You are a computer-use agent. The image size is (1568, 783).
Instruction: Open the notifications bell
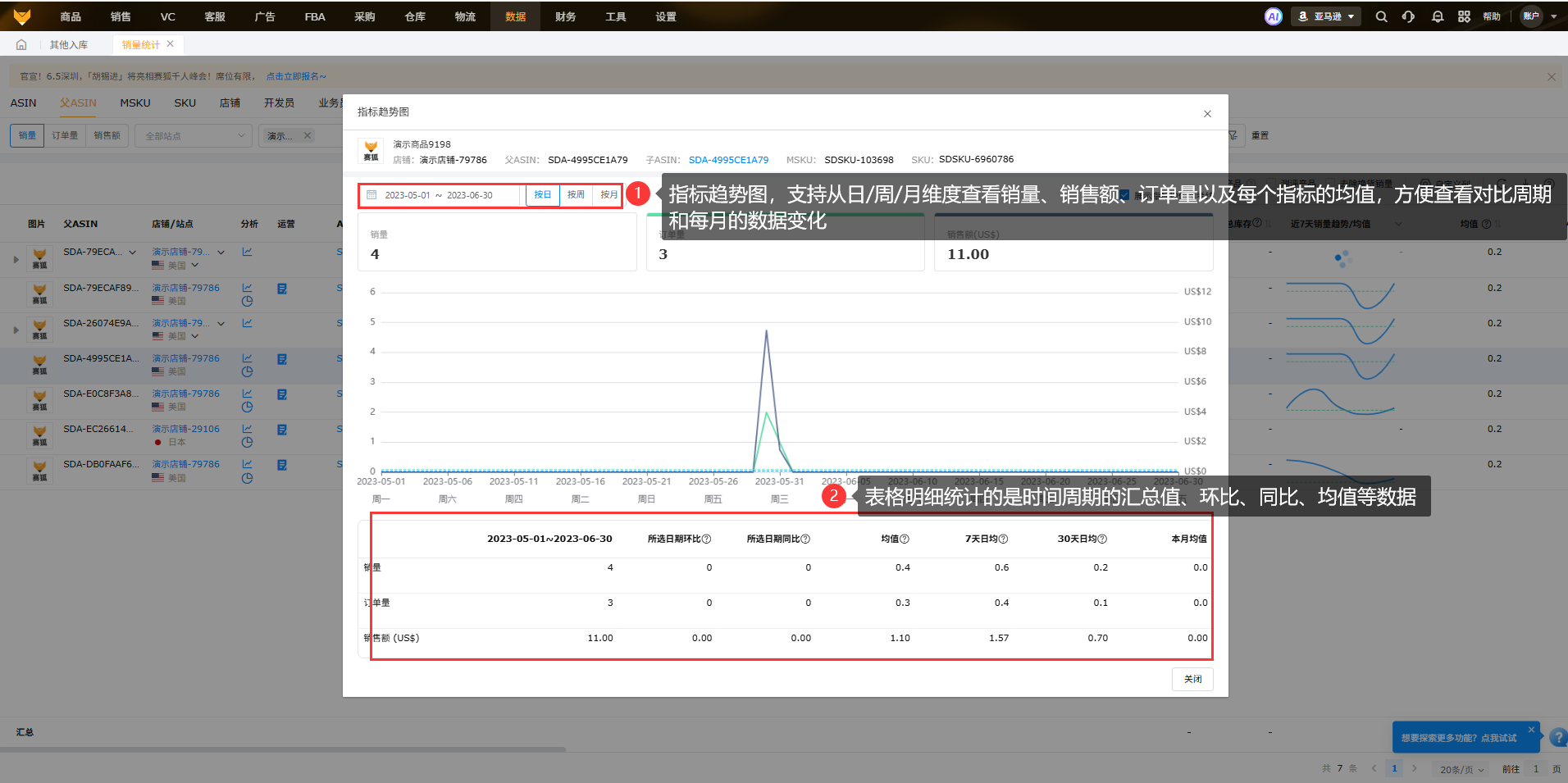(x=1437, y=16)
